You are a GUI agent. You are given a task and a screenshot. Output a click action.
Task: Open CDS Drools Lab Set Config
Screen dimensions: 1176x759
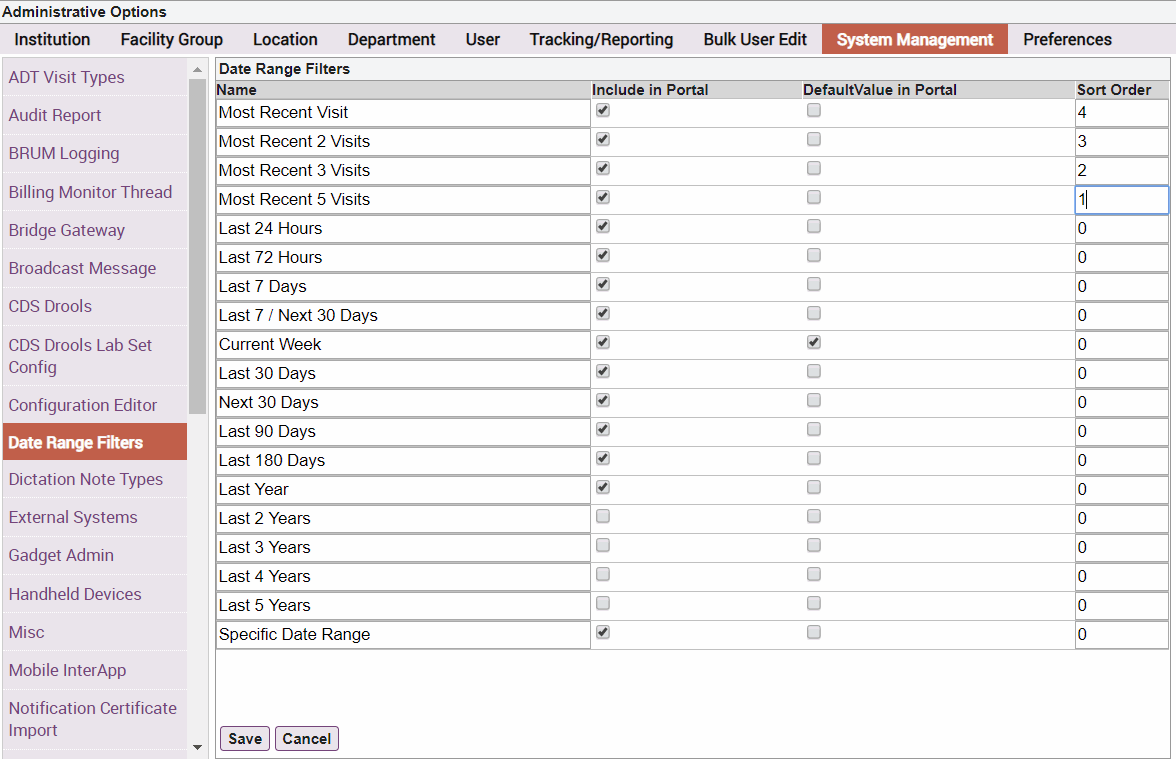coord(94,356)
